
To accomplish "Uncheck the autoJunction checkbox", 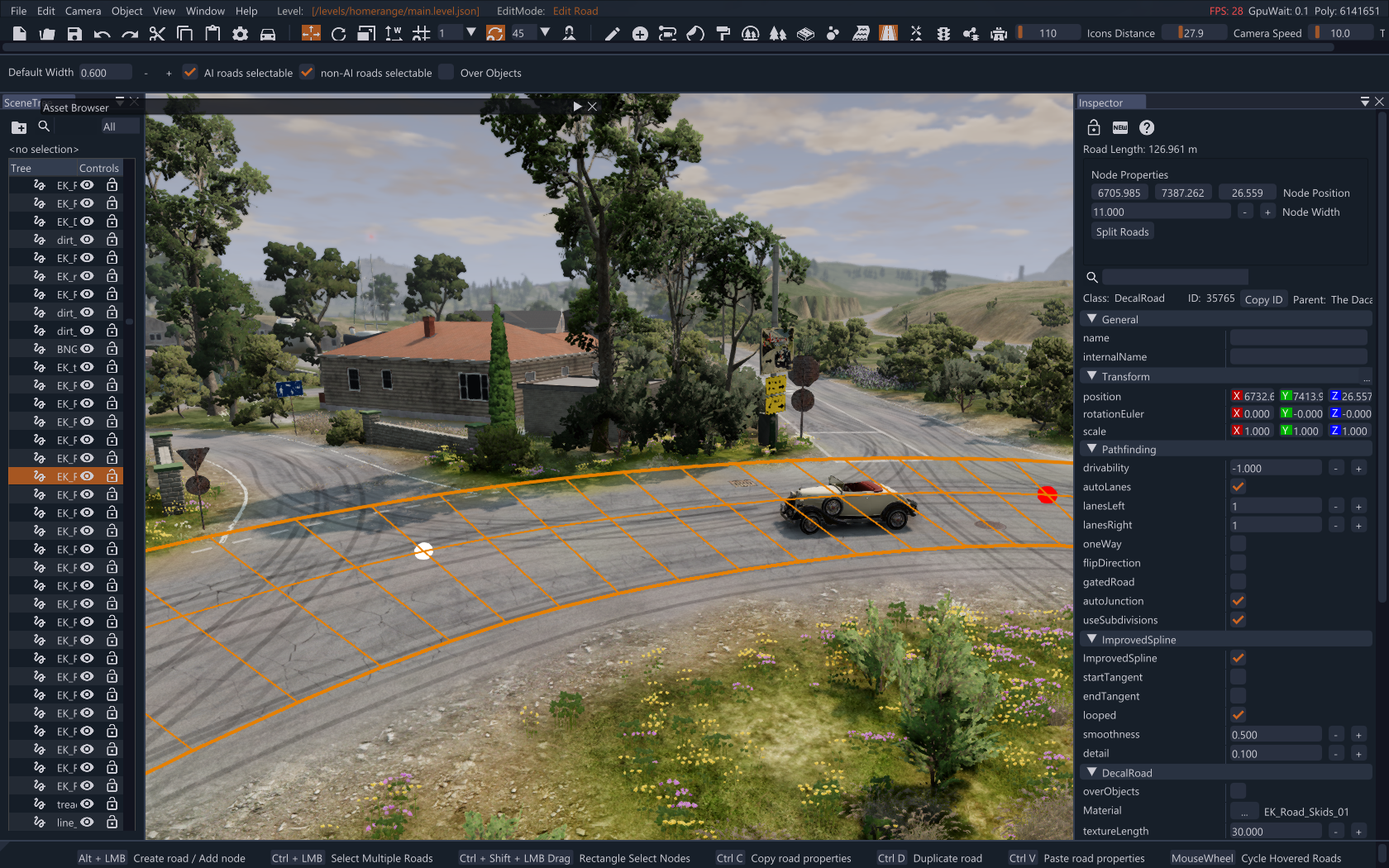I will click(1238, 601).
